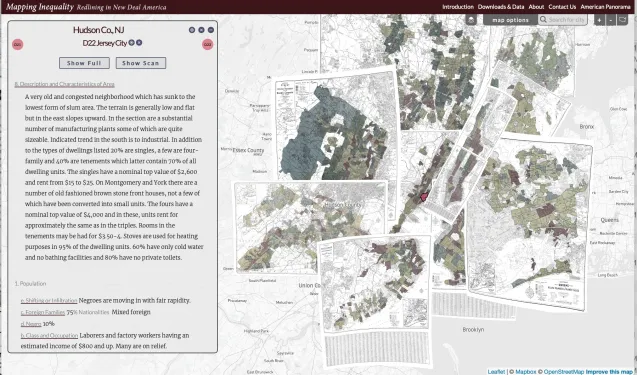The height and width of the screenshot is (375, 637).
Task: Click the Queens label on map
Action: (x=610, y=220)
